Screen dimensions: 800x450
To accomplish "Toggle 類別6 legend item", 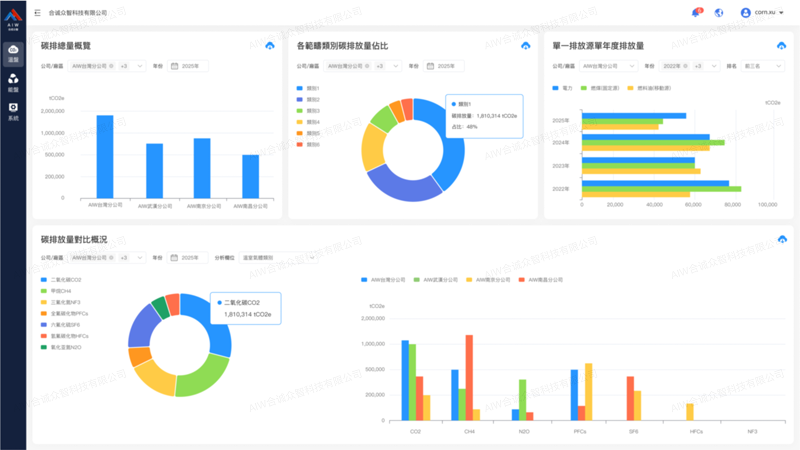I will tap(308, 144).
